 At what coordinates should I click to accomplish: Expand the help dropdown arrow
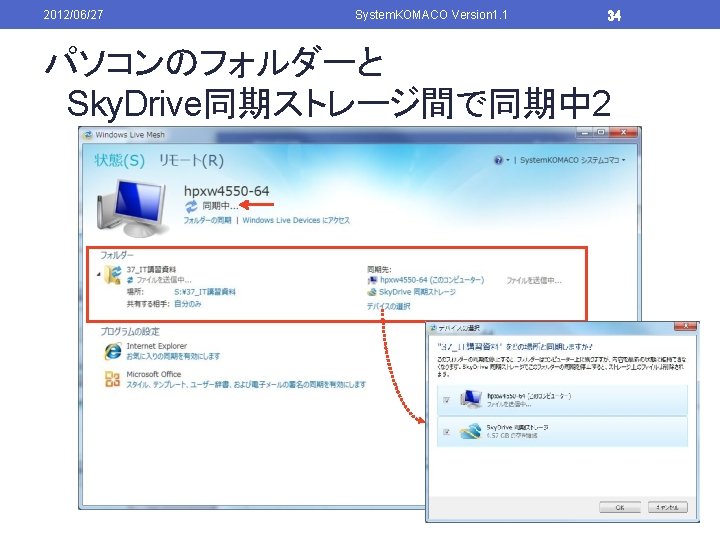508,160
